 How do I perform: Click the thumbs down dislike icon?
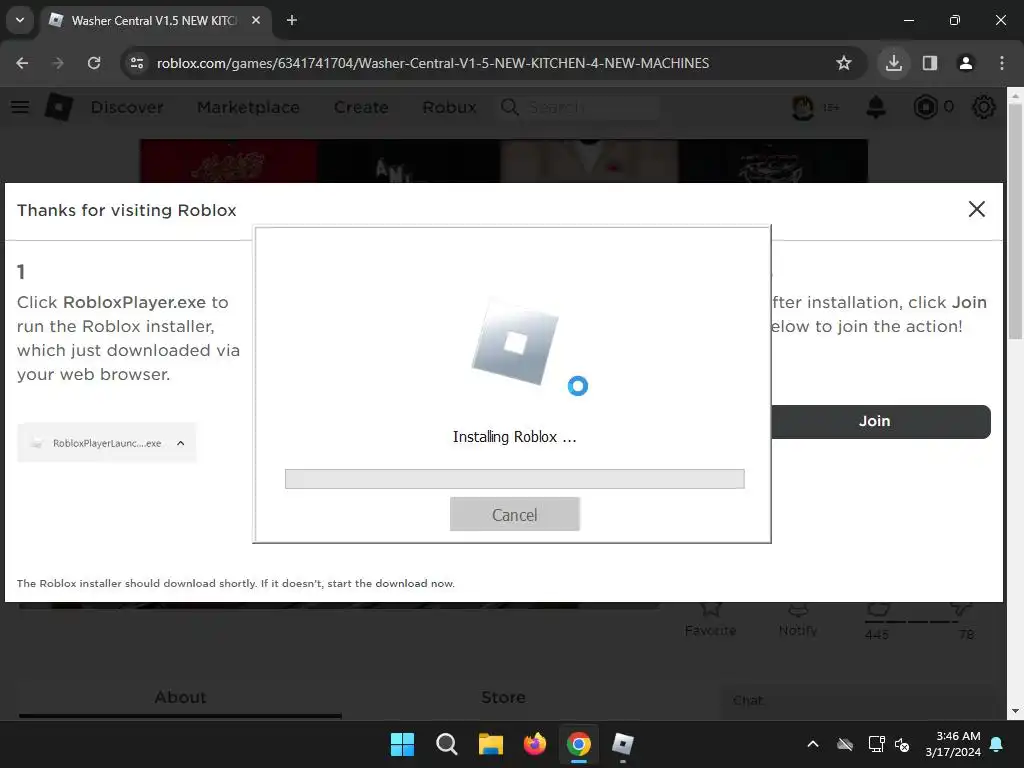tap(961, 610)
